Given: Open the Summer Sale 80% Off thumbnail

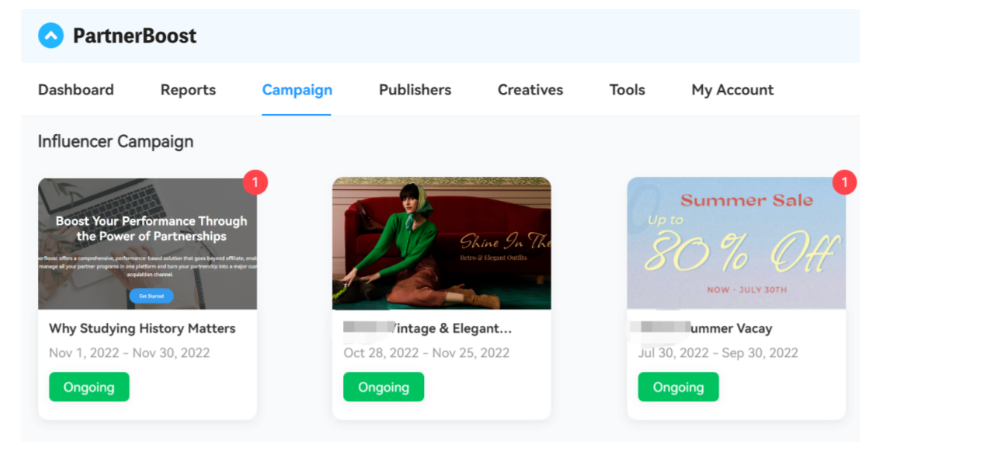Looking at the screenshot, I should pyautogui.click(x=737, y=243).
